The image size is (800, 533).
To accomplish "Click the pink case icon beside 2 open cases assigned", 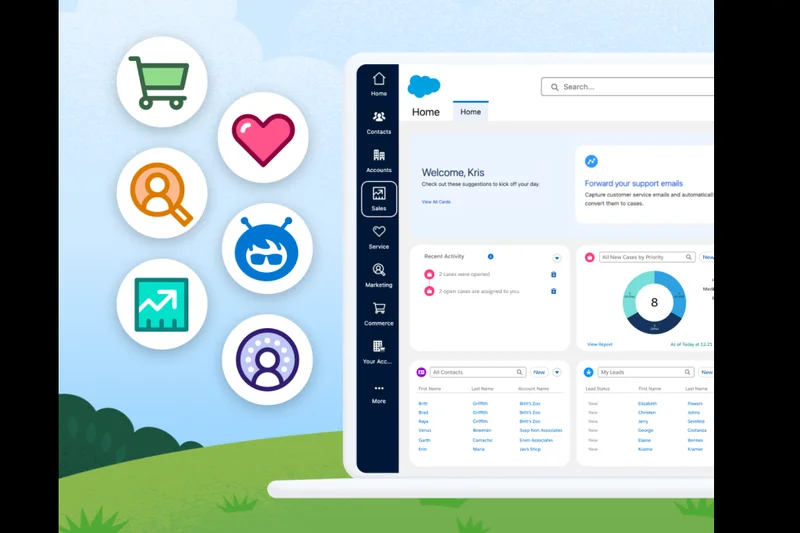I will pos(429,291).
